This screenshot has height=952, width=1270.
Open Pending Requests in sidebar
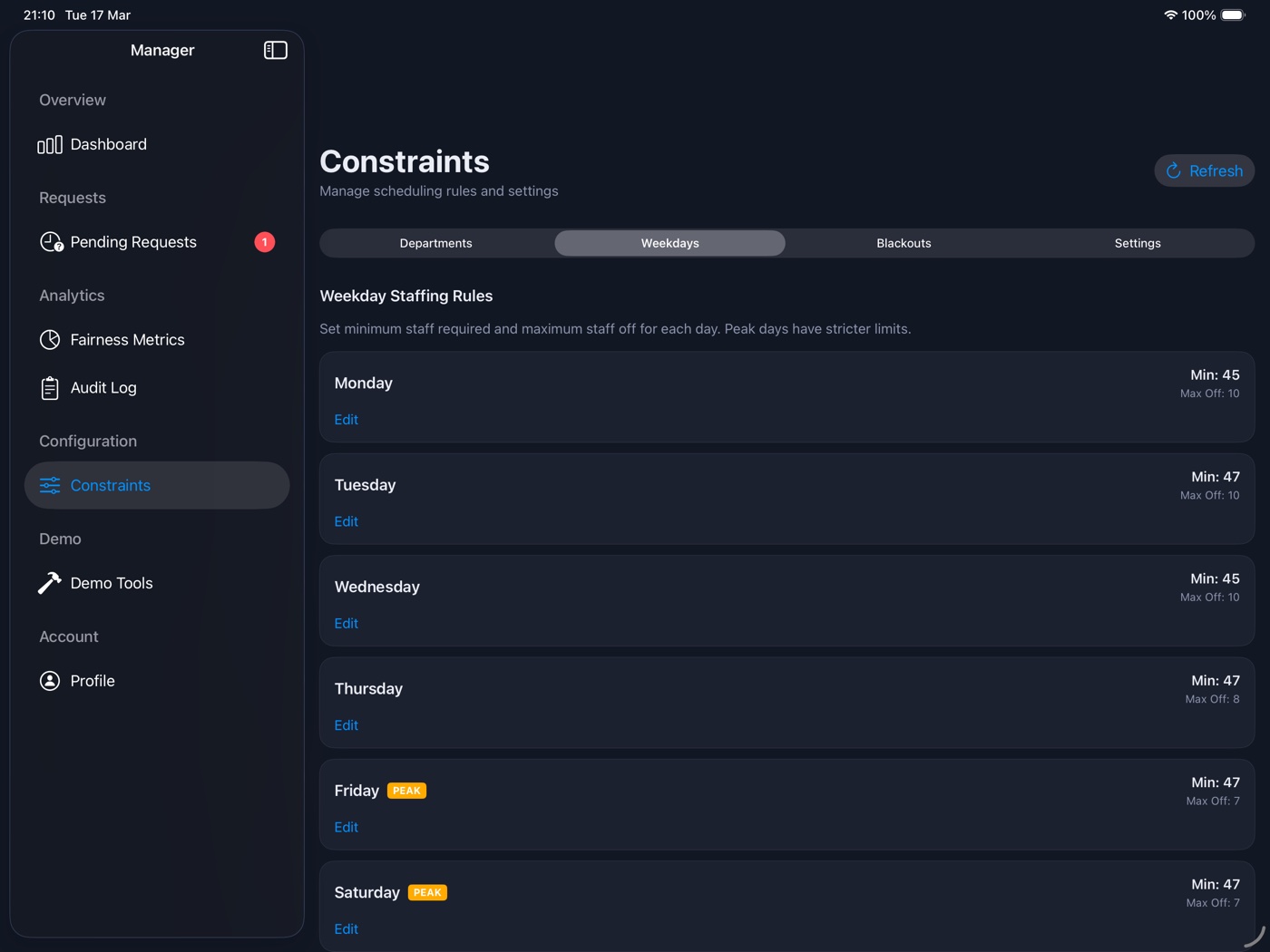157,242
